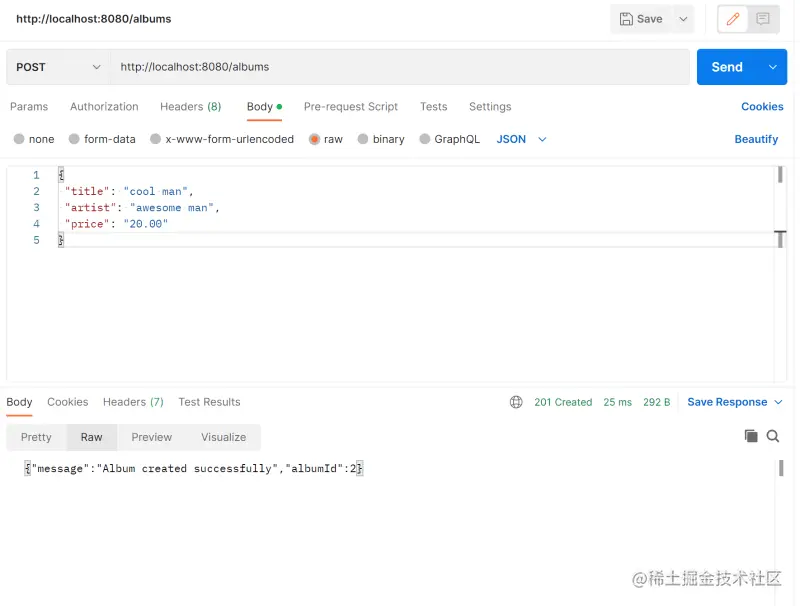
Task: Select the x-www-form-urlencoded option
Action: click(x=222, y=139)
